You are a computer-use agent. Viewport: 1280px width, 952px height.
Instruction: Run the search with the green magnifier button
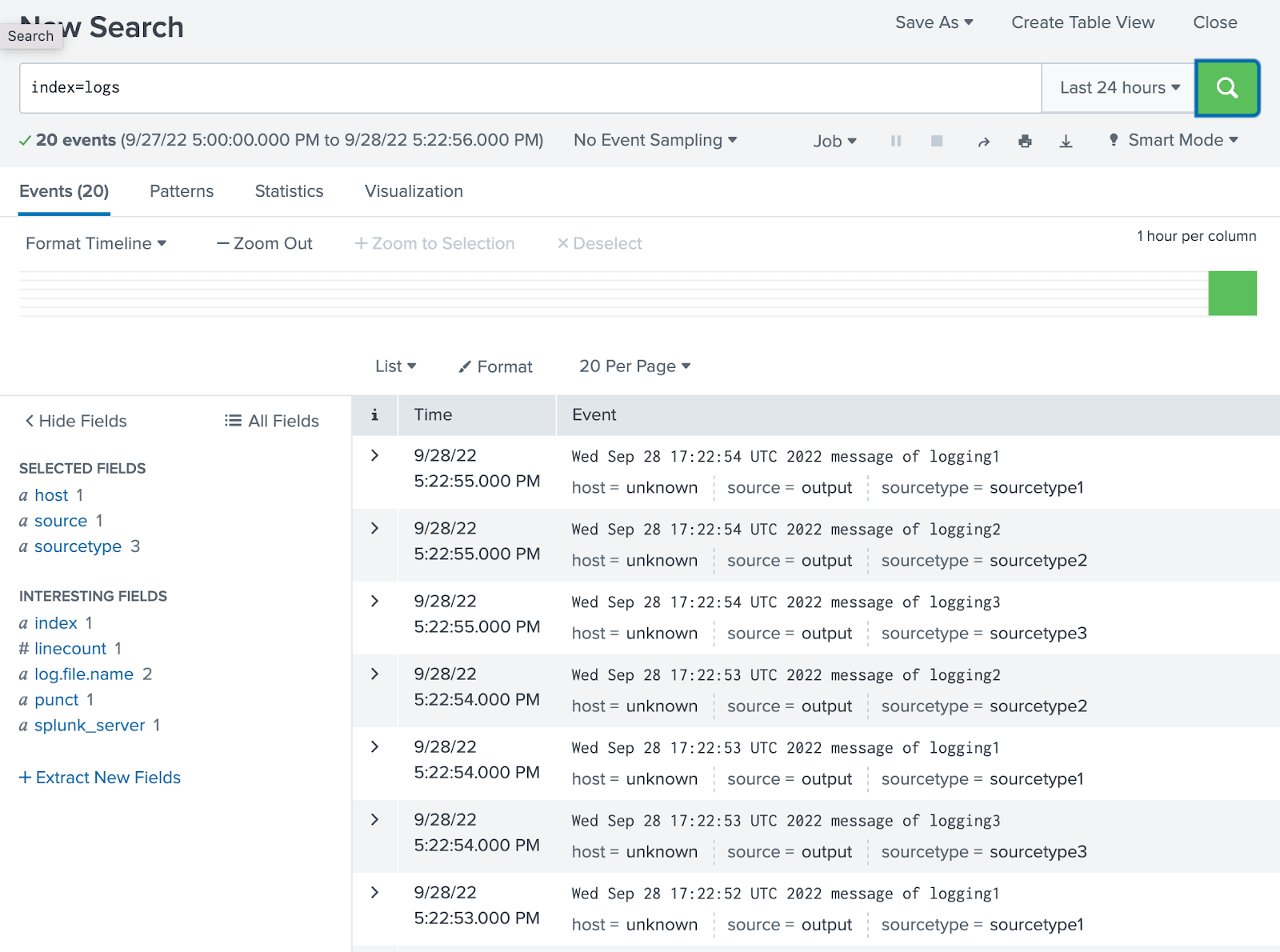[1226, 88]
